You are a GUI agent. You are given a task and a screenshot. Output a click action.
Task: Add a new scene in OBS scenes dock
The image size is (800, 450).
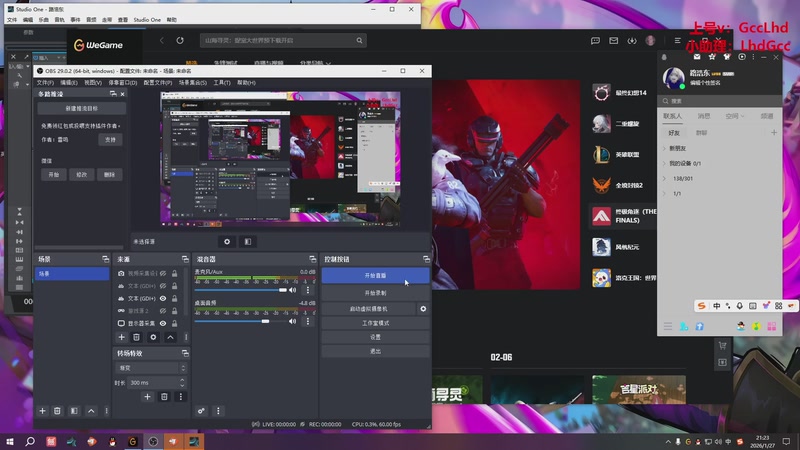point(42,411)
